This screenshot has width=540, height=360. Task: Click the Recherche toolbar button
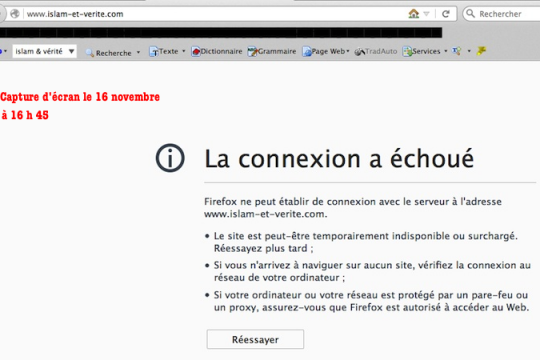coord(109,53)
